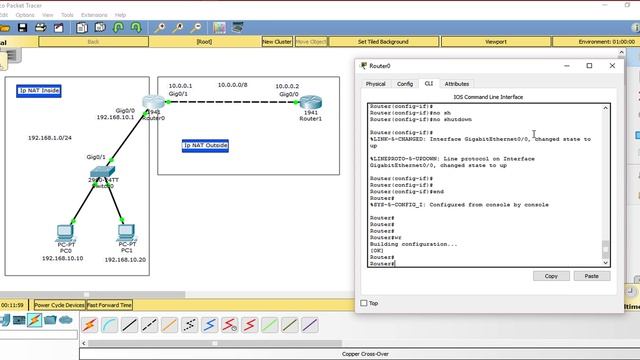Open the Activity Wizard icon
The image size is (640, 360).
click(x=59, y=28)
